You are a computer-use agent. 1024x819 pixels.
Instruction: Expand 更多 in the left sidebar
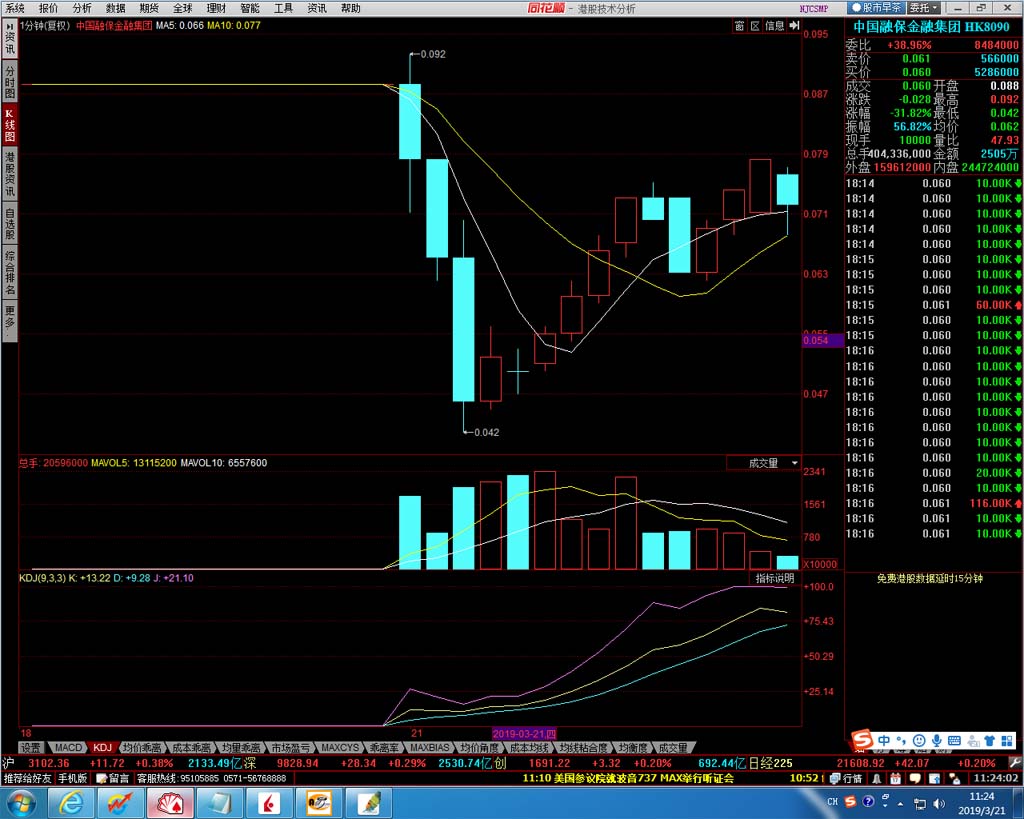pos(10,319)
